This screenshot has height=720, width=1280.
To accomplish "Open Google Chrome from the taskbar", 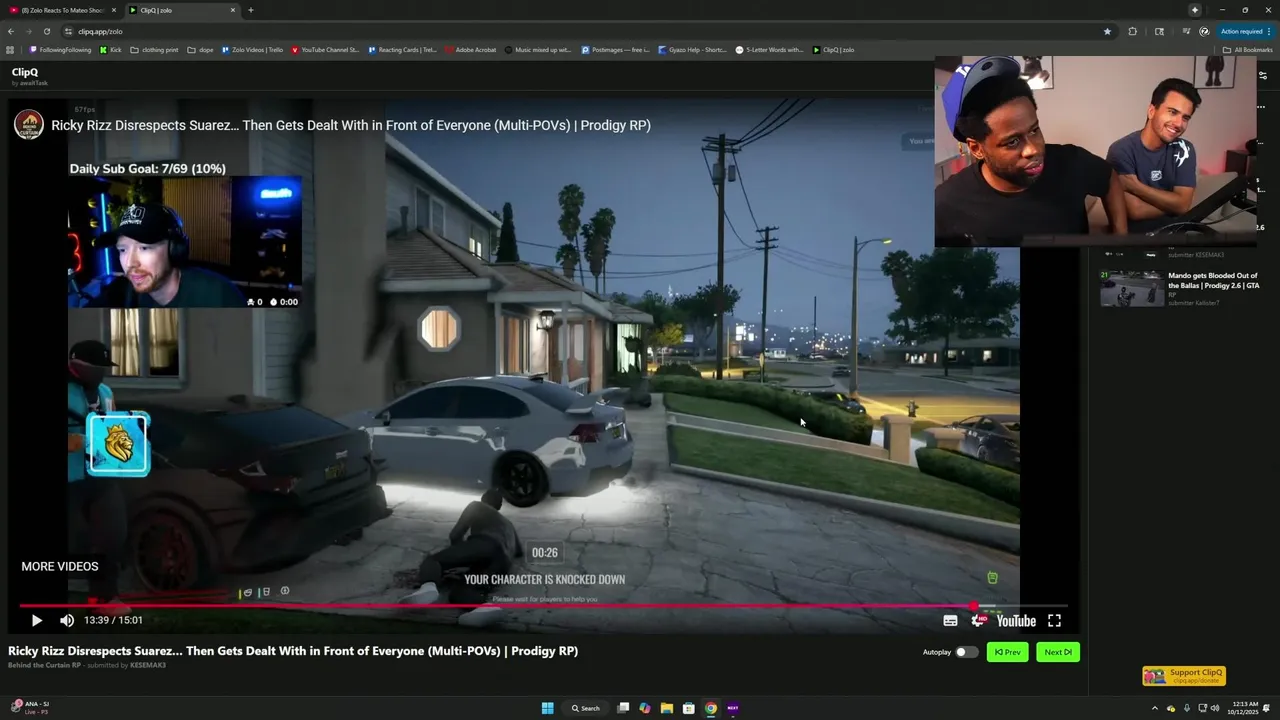I will [710, 708].
